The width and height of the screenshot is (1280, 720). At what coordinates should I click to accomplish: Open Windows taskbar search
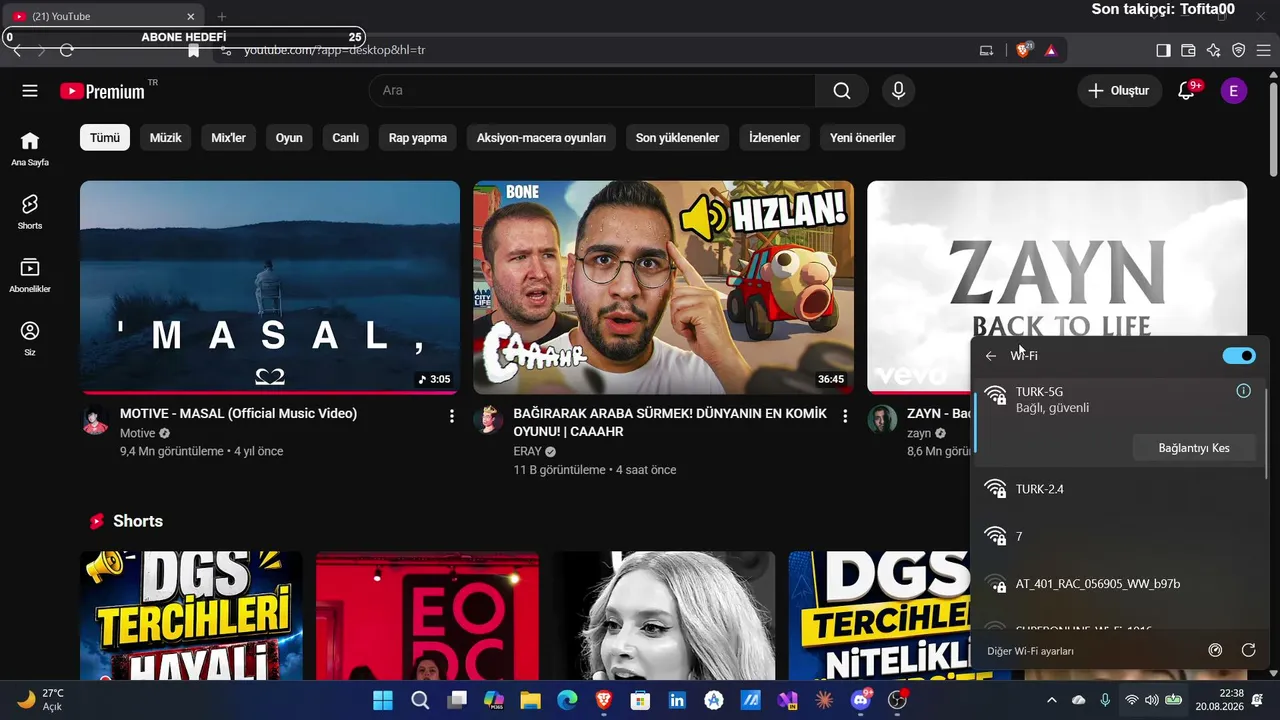pyautogui.click(x=420, y=700)
